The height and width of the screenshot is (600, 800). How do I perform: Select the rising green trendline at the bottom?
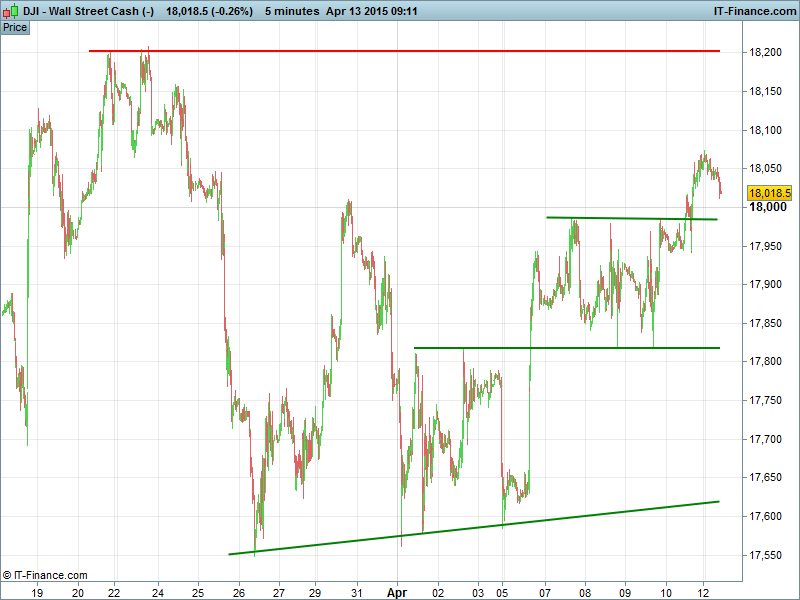click(x=473, y=528)
